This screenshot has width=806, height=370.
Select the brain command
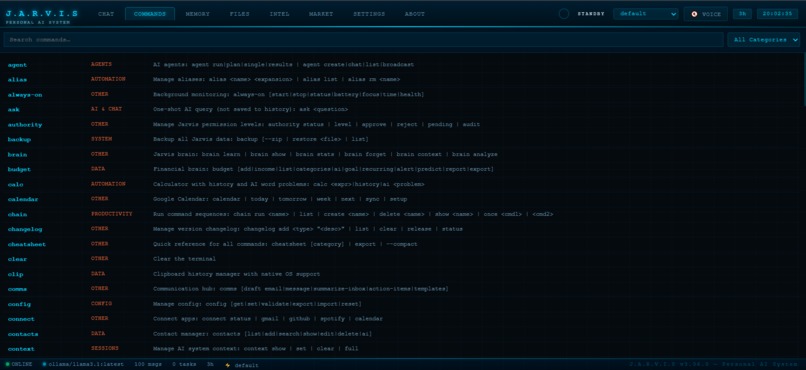coord(17,154)
